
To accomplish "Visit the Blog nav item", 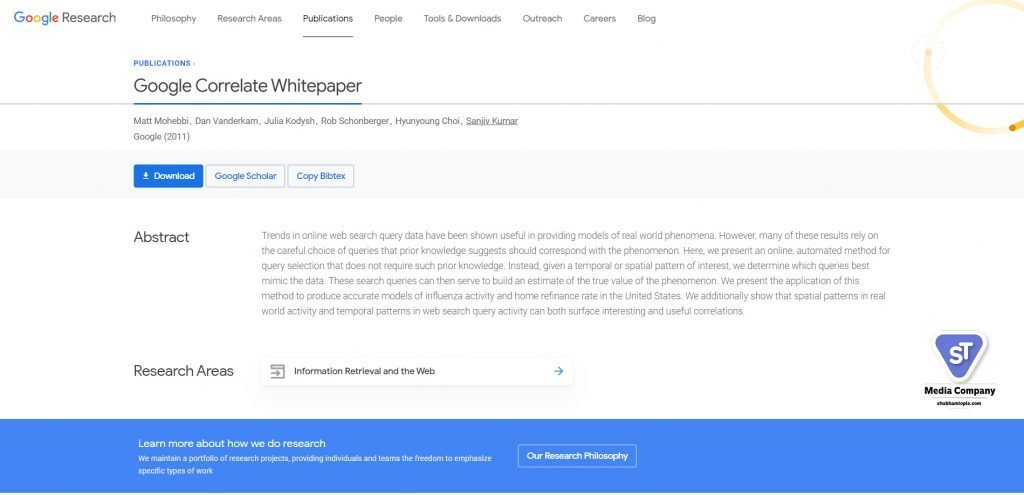I will (x=647, y=18).
